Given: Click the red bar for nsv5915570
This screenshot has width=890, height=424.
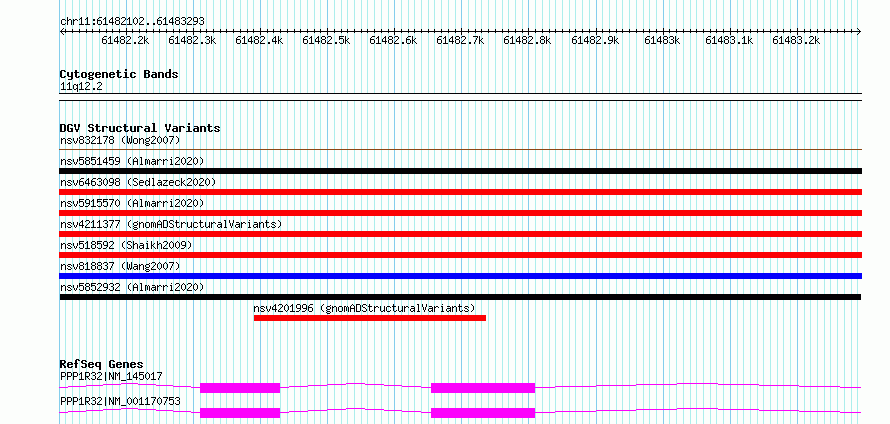Looking at the screenshot, I should tap(460, 213).
